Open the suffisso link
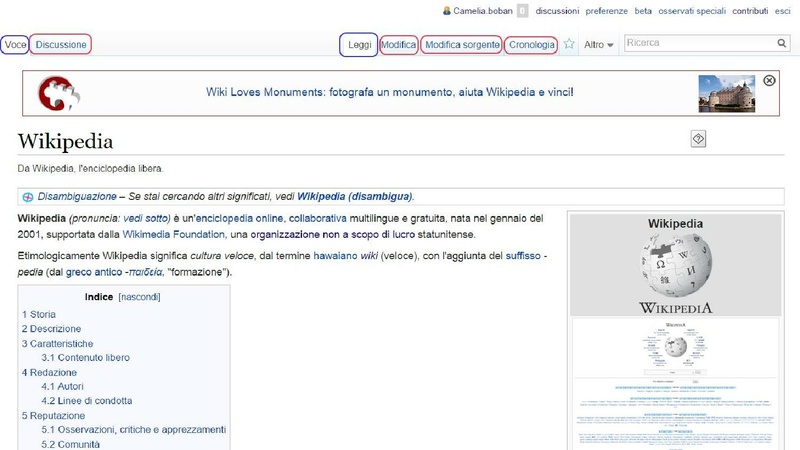 pos(523,256)
